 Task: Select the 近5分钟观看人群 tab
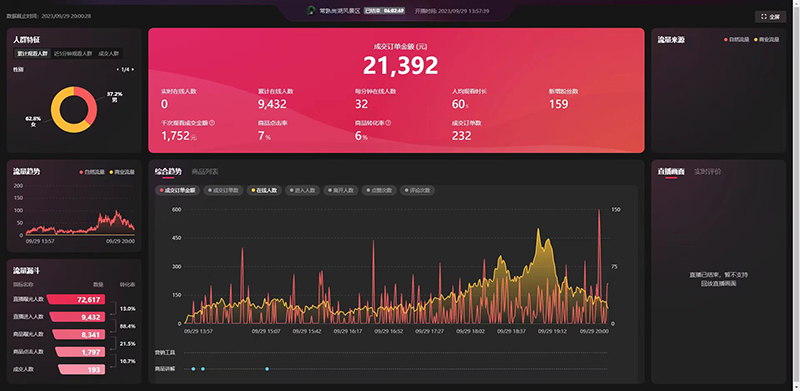click(73, 54)
